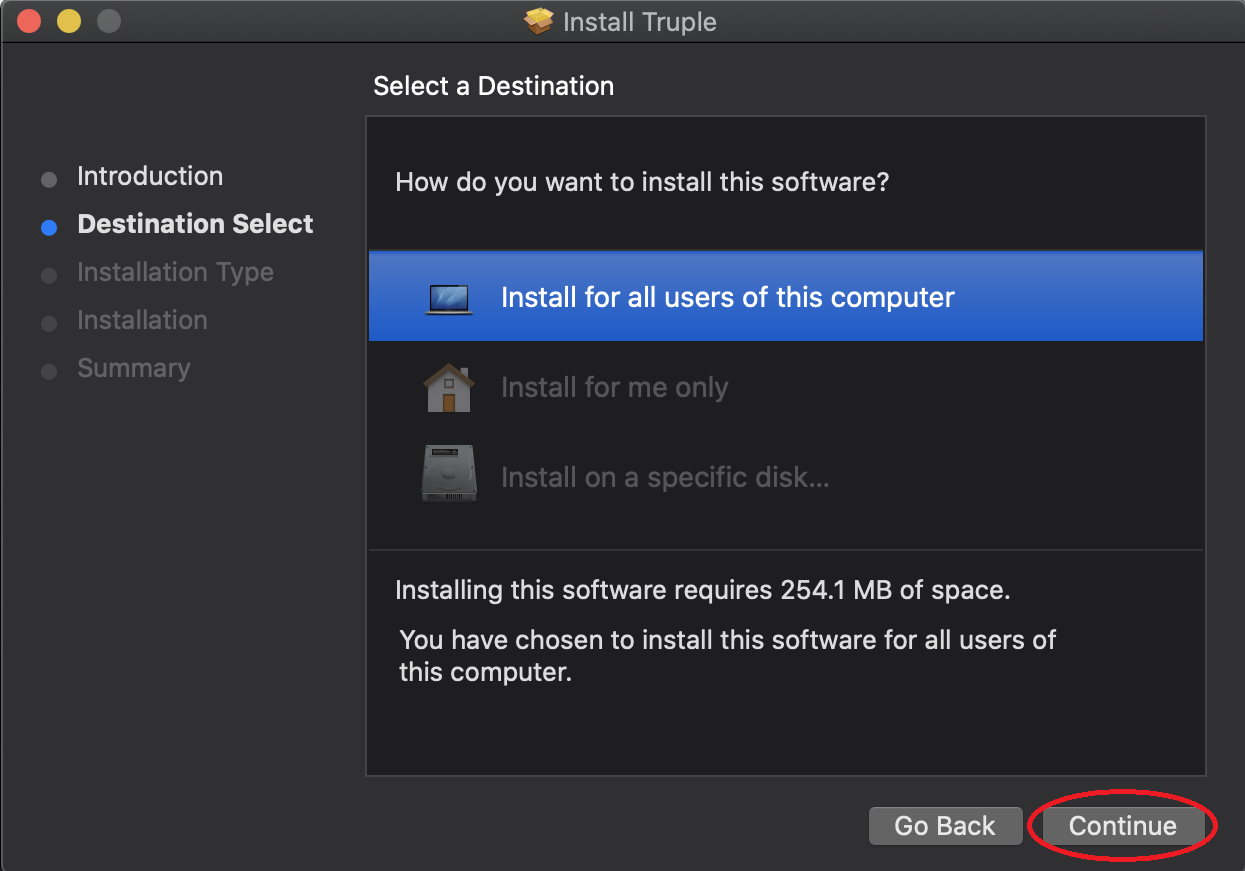Viewport: 1245px width, 871px height.
Task: Select the Introduction step in sidebar
Action: [150, 176]
